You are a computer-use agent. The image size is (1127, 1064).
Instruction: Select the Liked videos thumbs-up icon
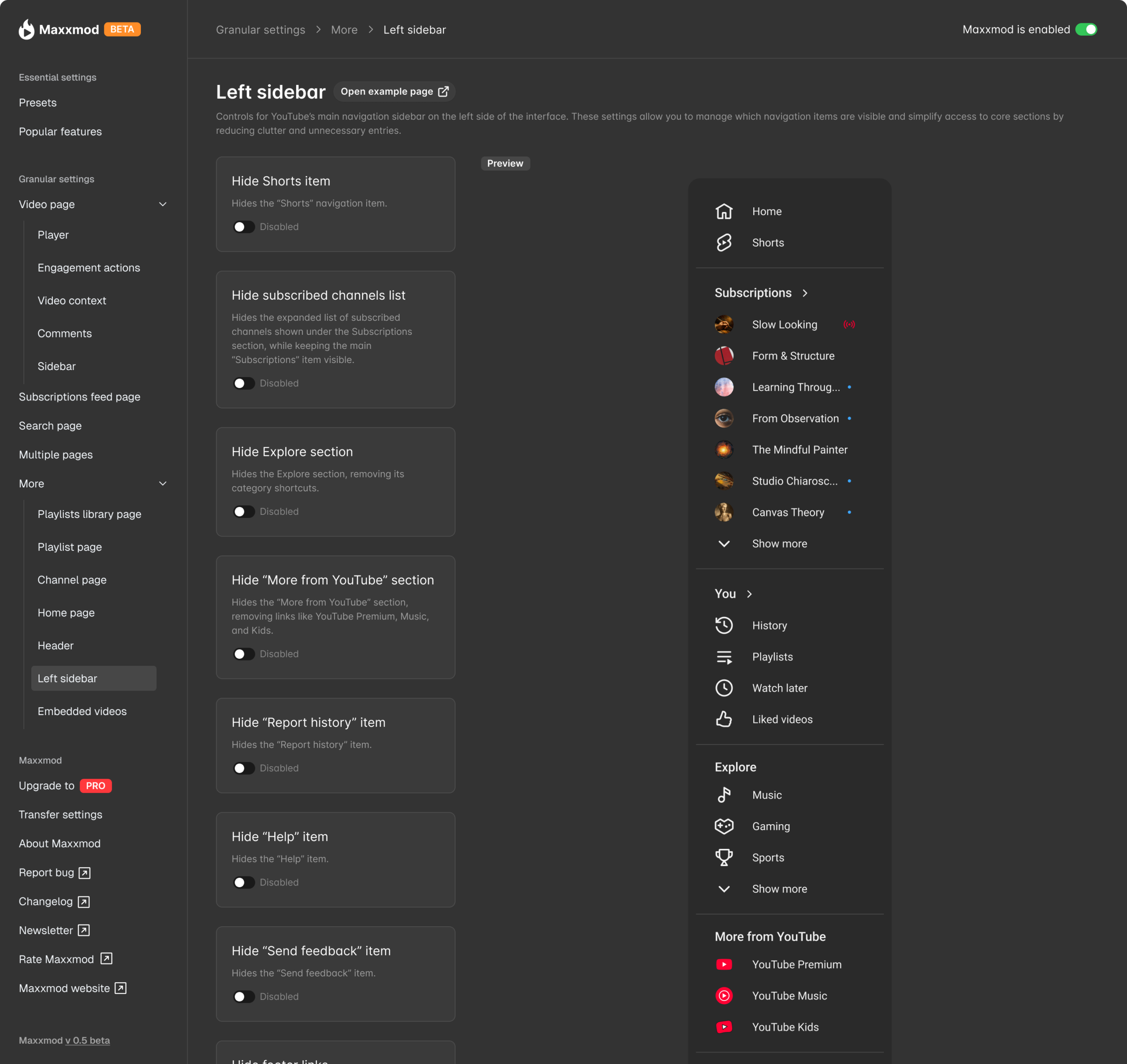[x=725, y=719]
